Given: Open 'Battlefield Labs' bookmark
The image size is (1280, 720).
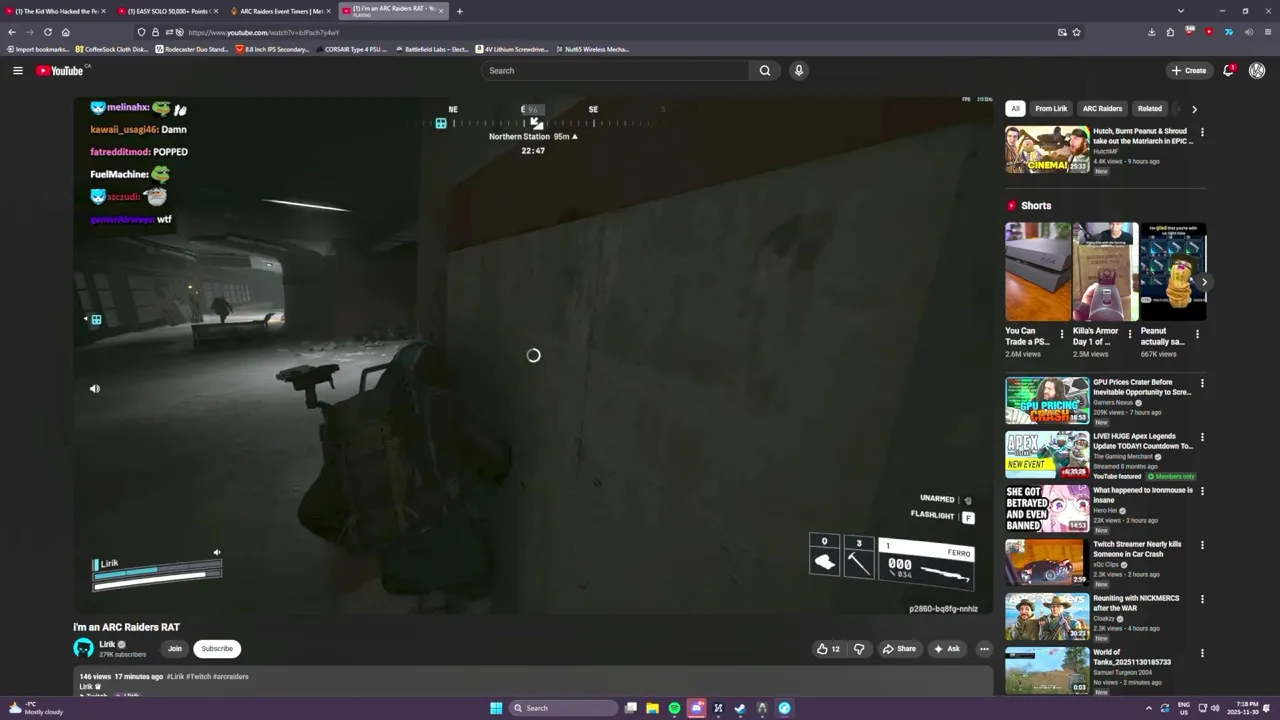Looking at the screenshot, I should coord(430,49).
